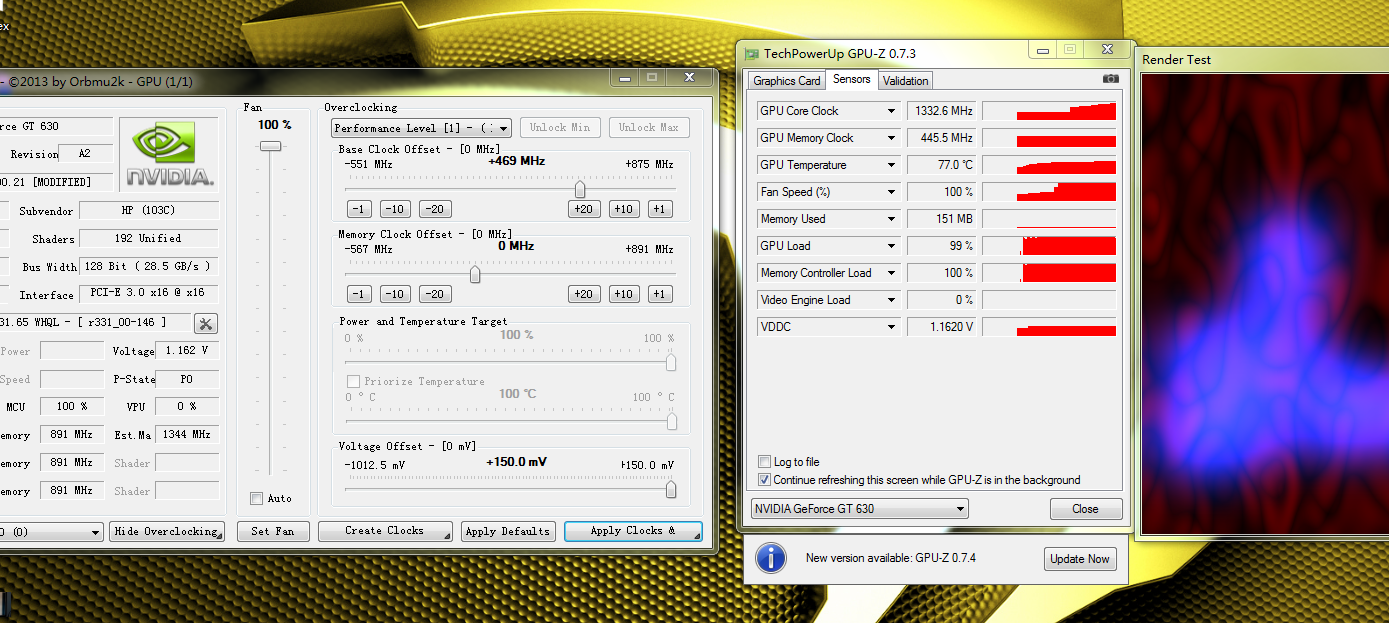The height and width of the screenshot is (623, 1389).
Task: Click the Memory Clock Offset slider handle
Action: coord(475,274)
